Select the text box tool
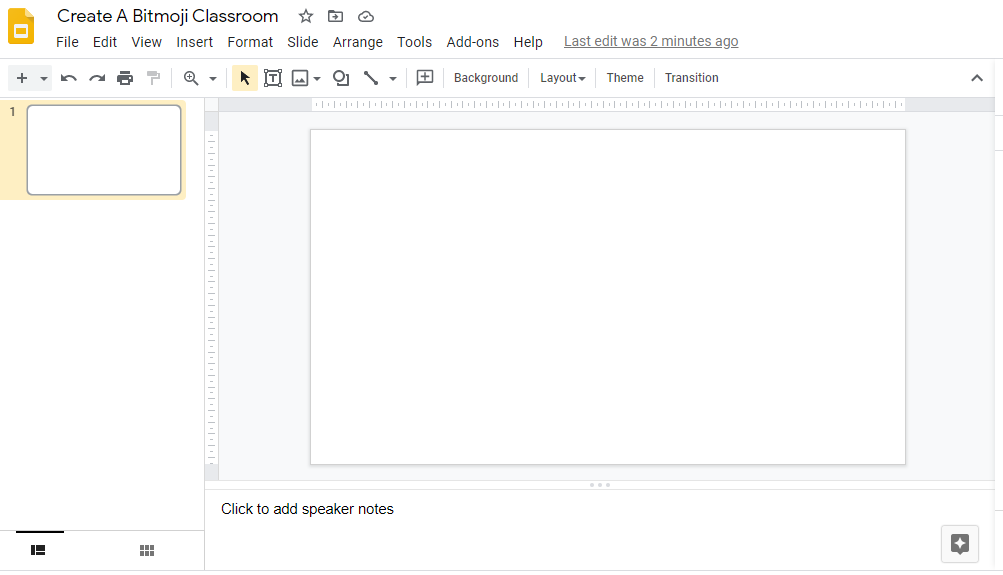This screenshot has height=575, width=1003. [273, 78]
